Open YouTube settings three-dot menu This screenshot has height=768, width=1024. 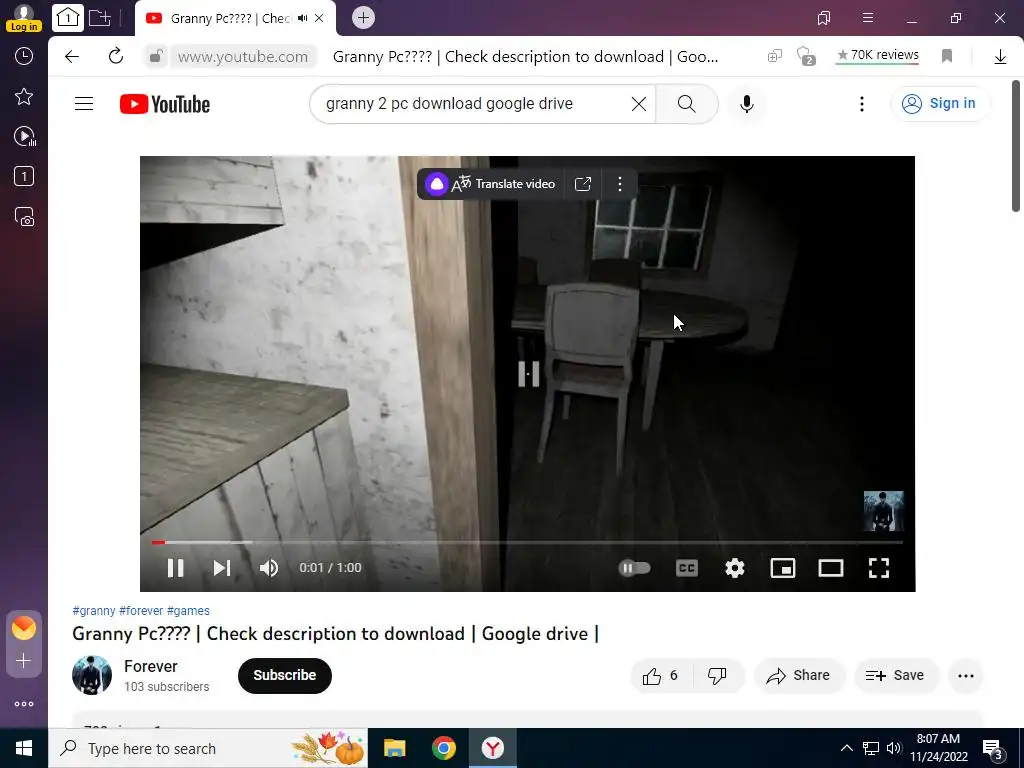862,104
